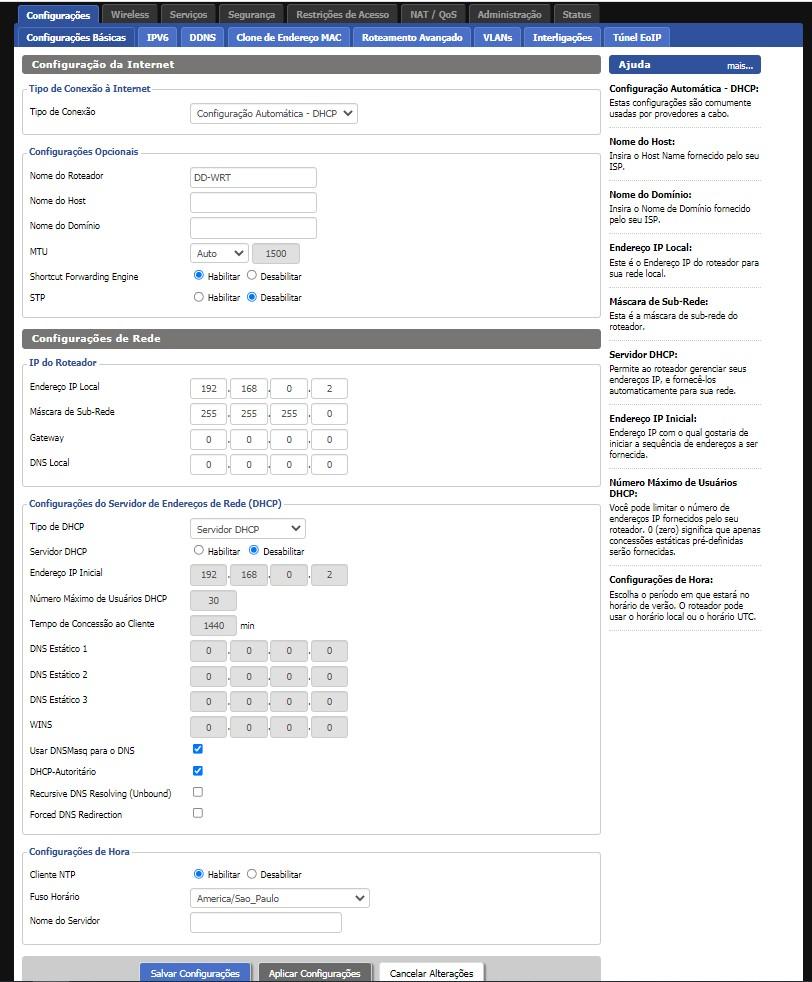Click Número Máximo de Usuários DHCP field

tap(213, 600)
